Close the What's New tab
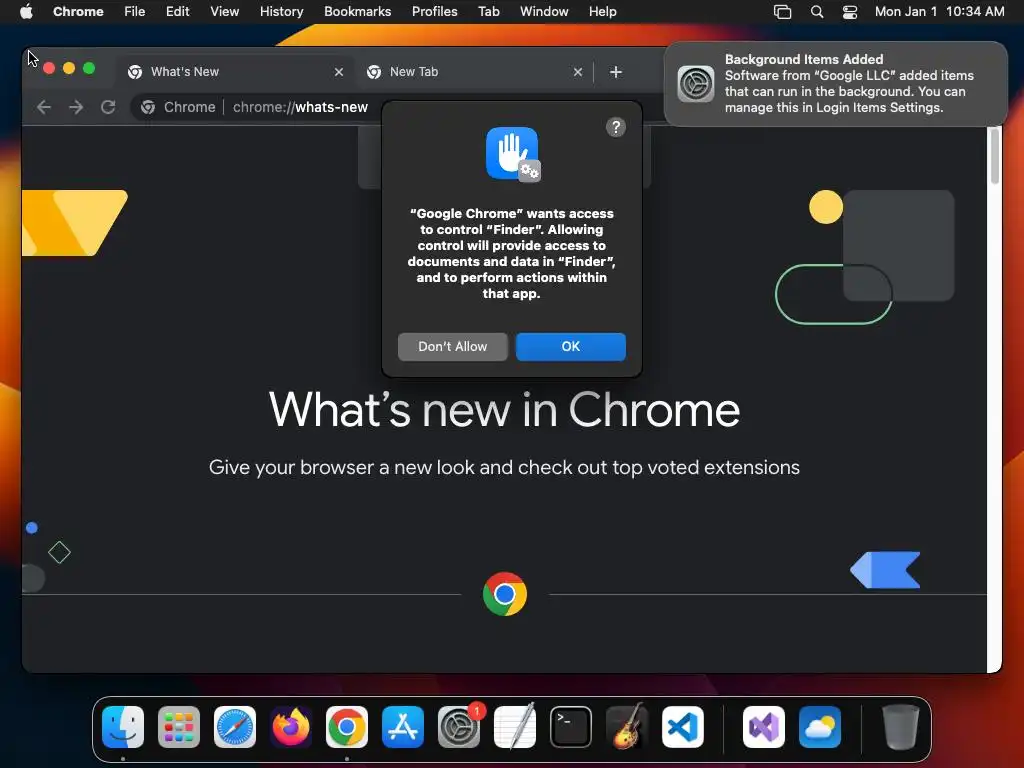 pos(338,72)
